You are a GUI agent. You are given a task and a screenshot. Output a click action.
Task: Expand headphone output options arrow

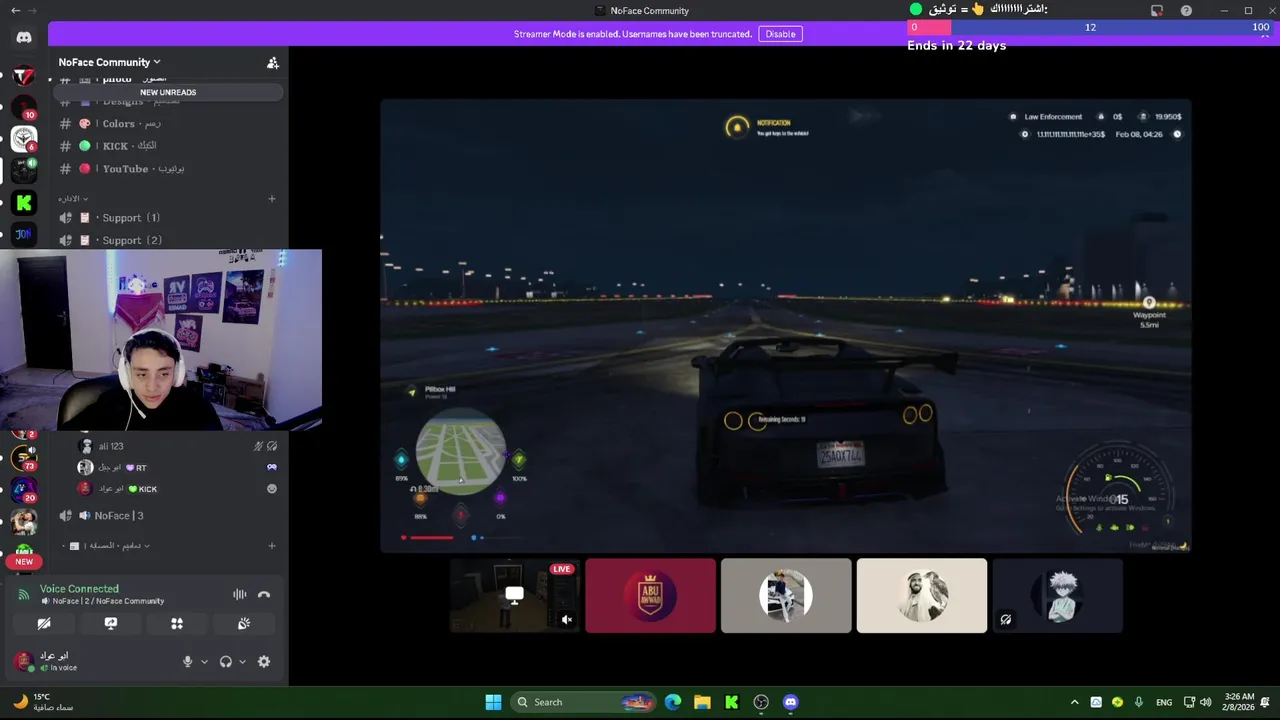pyautogui.click(x=242, y=661)
